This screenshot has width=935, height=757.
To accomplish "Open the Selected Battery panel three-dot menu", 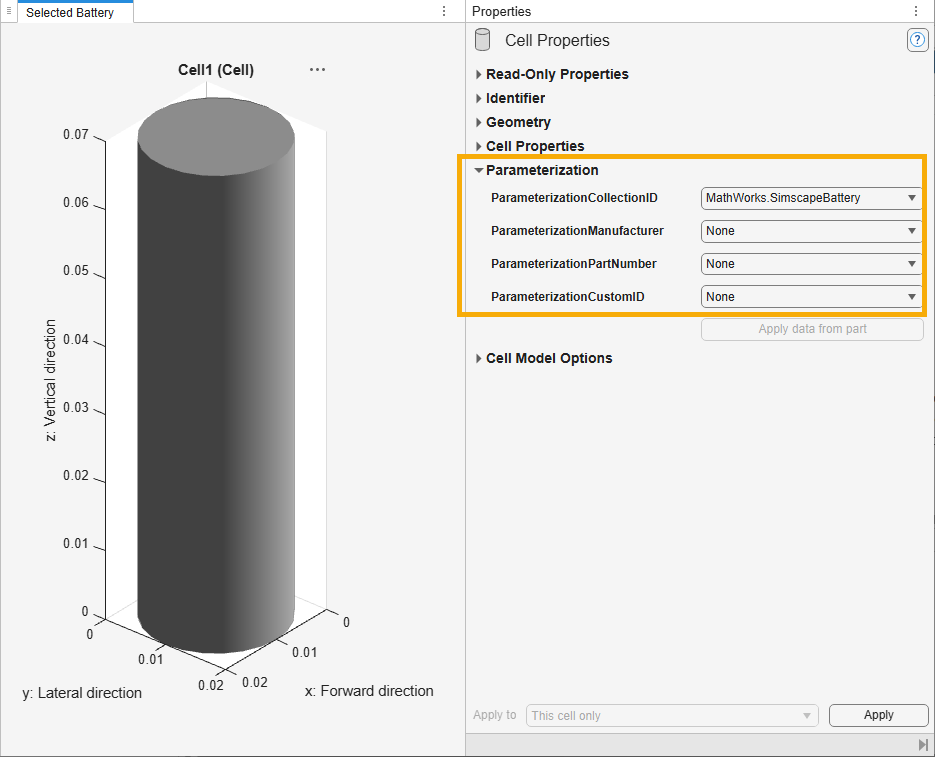I will coord(444,11).
